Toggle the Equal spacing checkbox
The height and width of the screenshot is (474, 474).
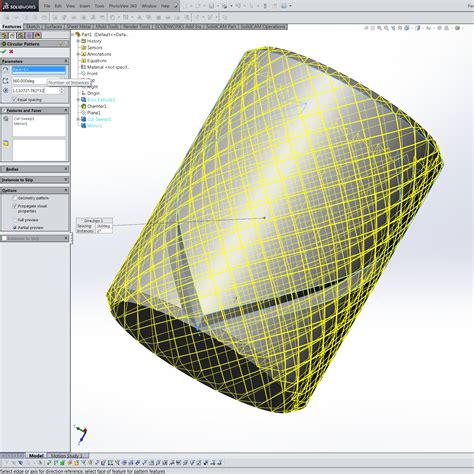14,100
